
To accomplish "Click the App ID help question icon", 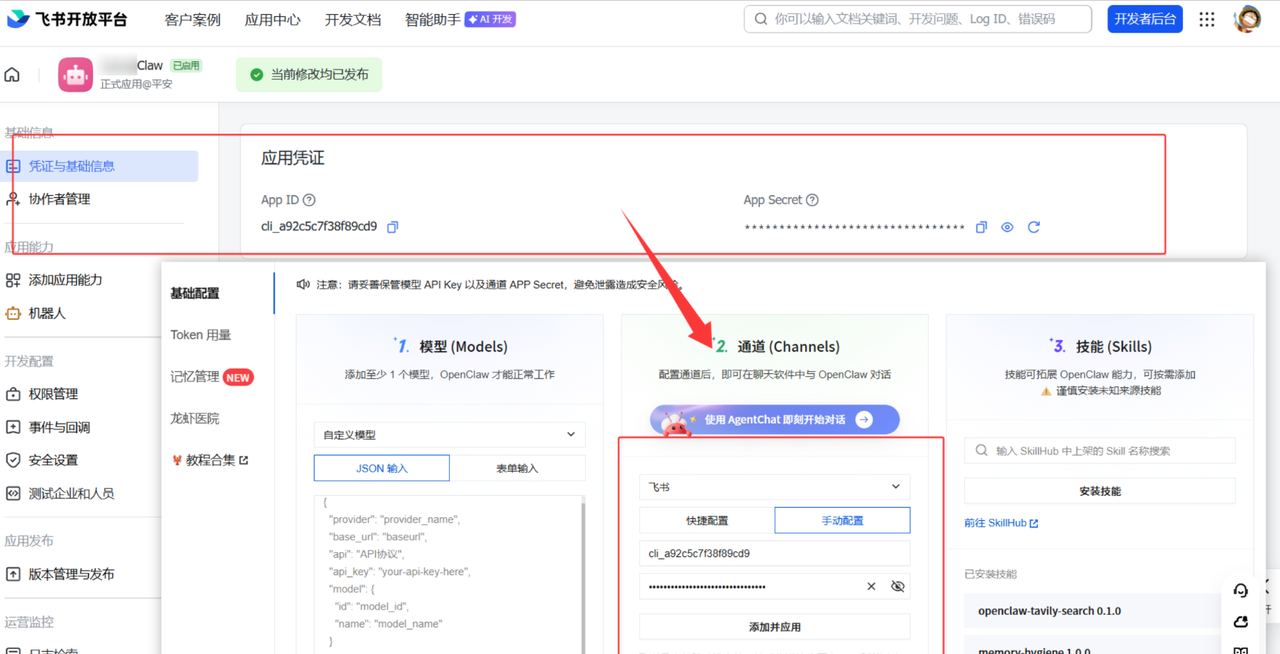I will tap(309, 200).
